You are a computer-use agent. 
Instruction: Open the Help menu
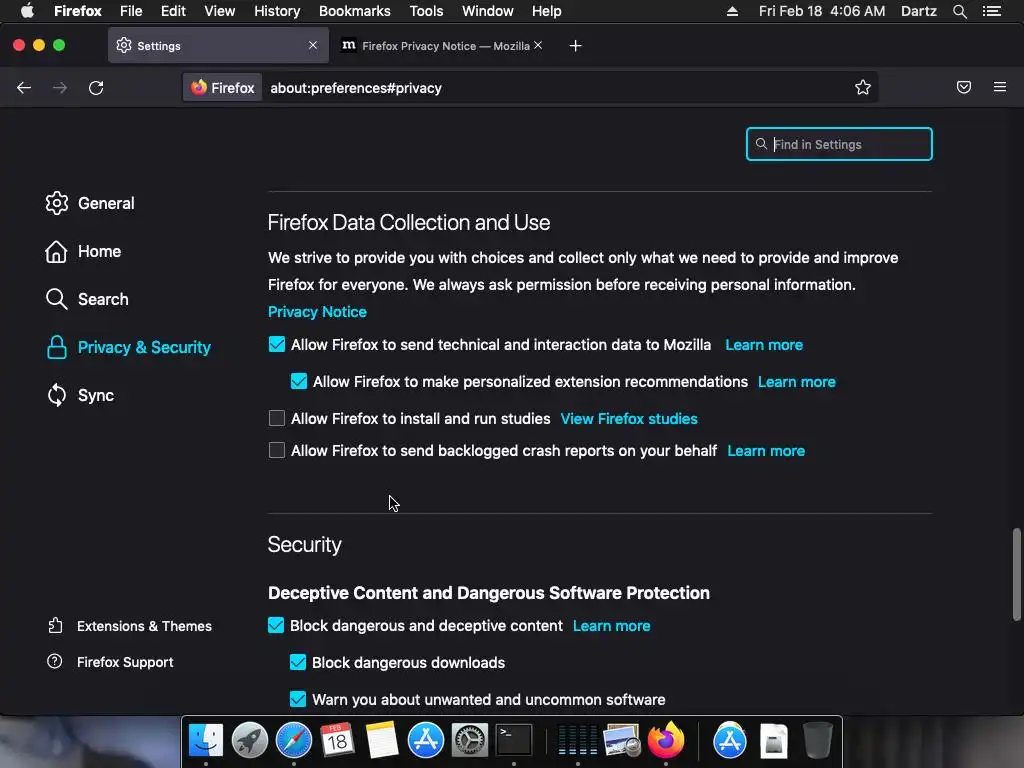tap(547, 11)
